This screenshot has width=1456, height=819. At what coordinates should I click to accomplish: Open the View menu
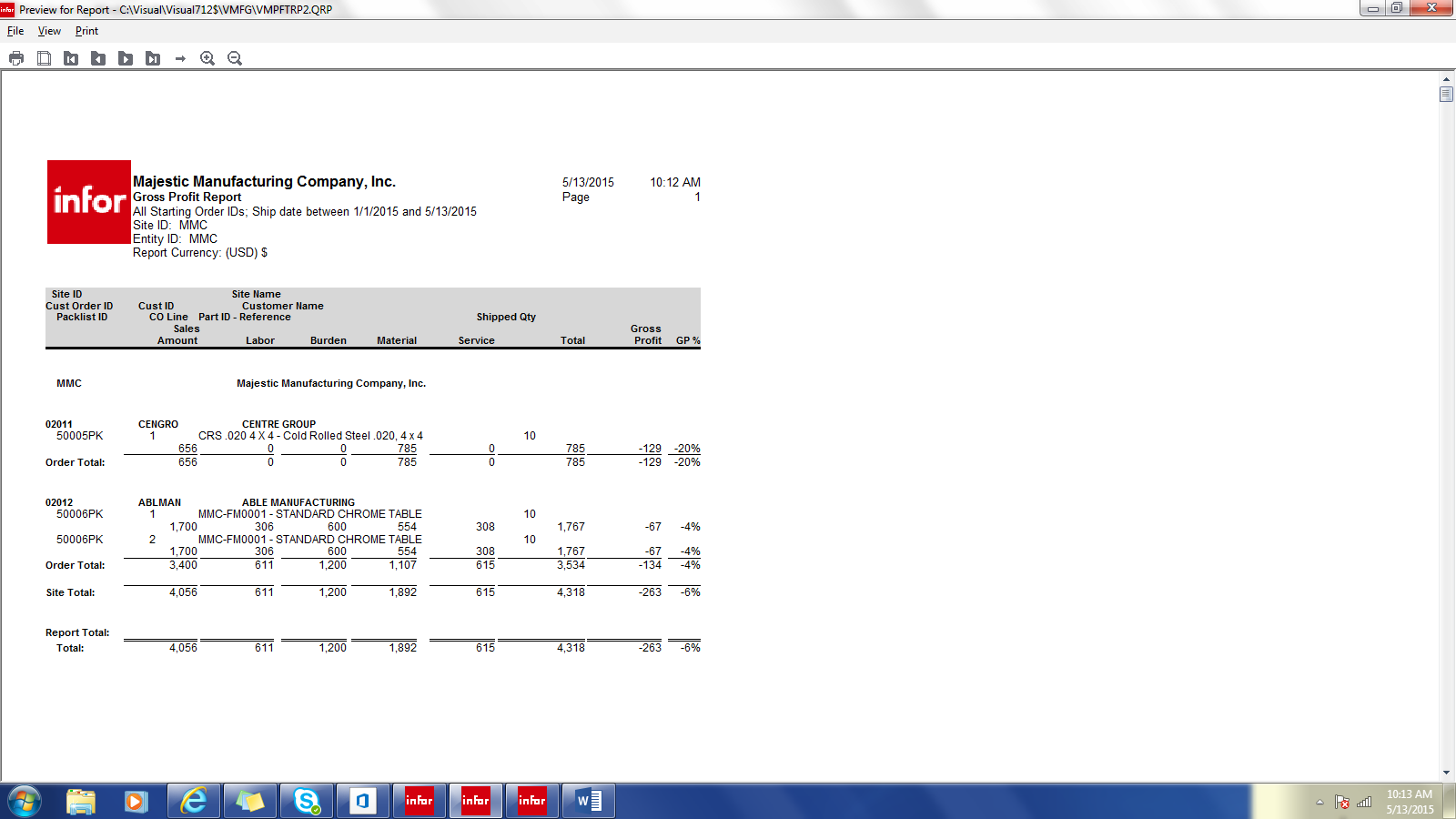pyautogui.click(x=49, y=31)
